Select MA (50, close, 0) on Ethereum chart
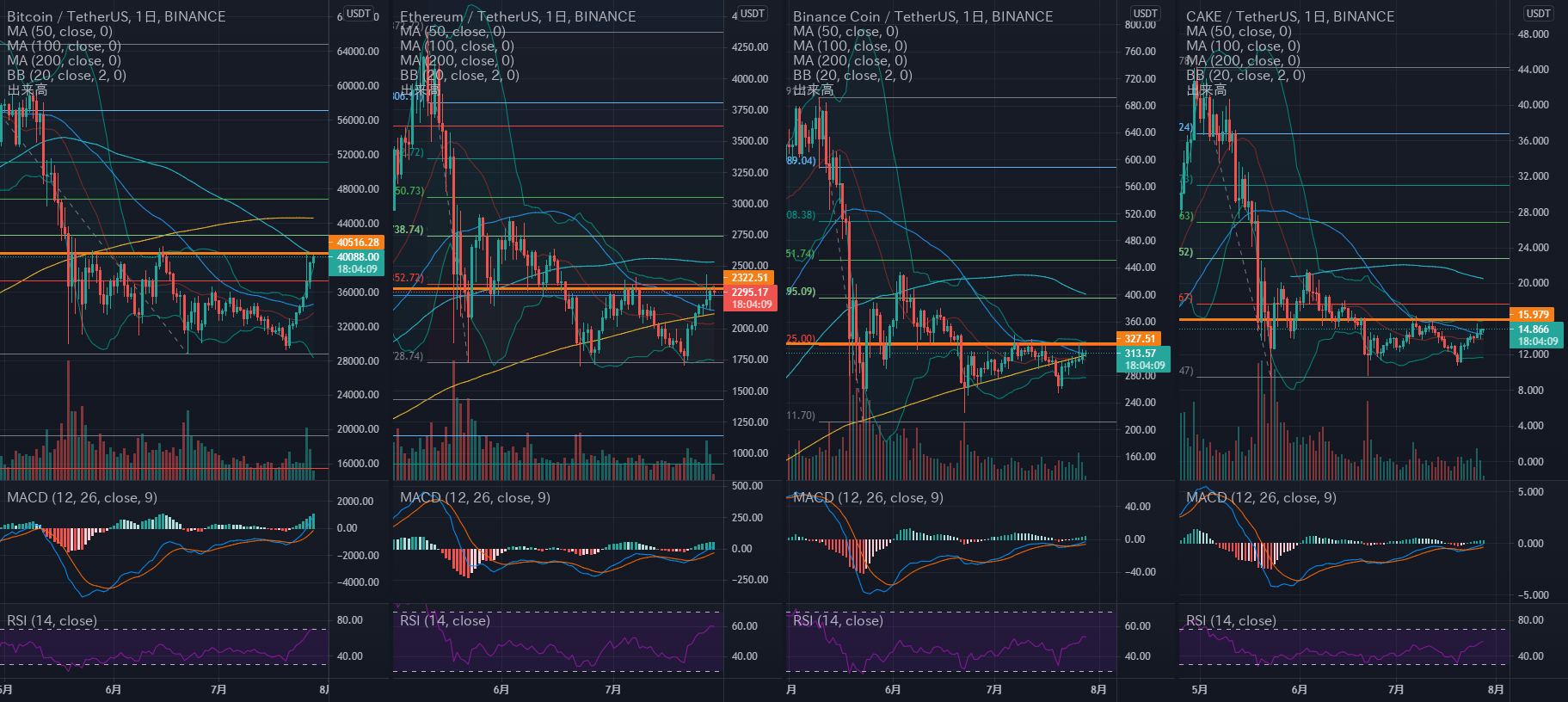The height and width of the screenshot is (702, 1568). pyautogui.click(x=452, y=31)
